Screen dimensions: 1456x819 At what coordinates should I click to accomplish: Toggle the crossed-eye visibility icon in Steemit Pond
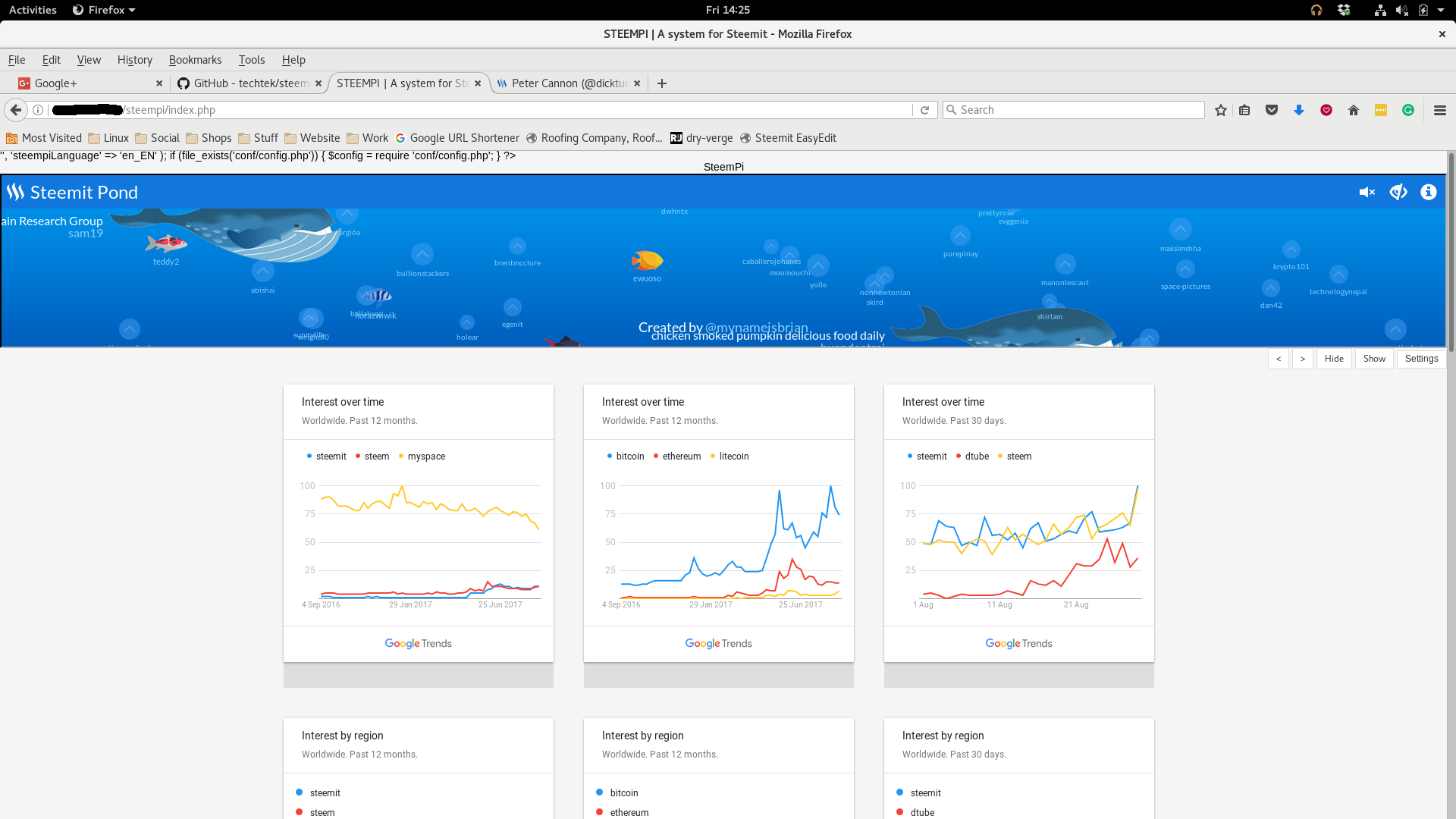tap(1398, 193)
